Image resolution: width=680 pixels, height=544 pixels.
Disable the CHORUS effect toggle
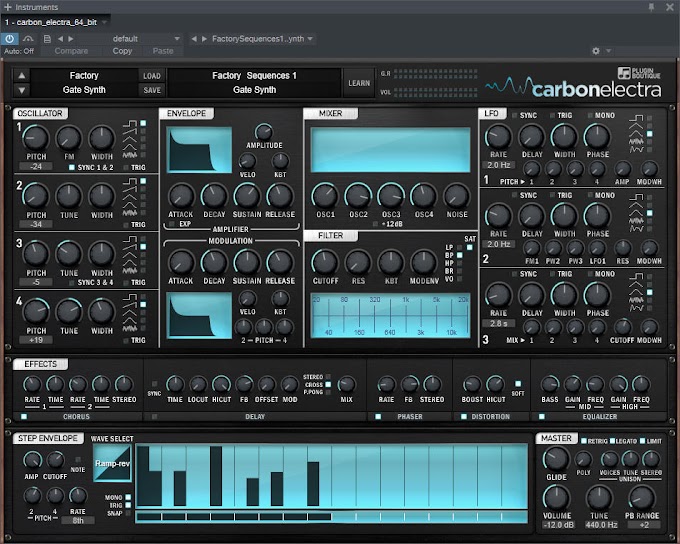24,416
